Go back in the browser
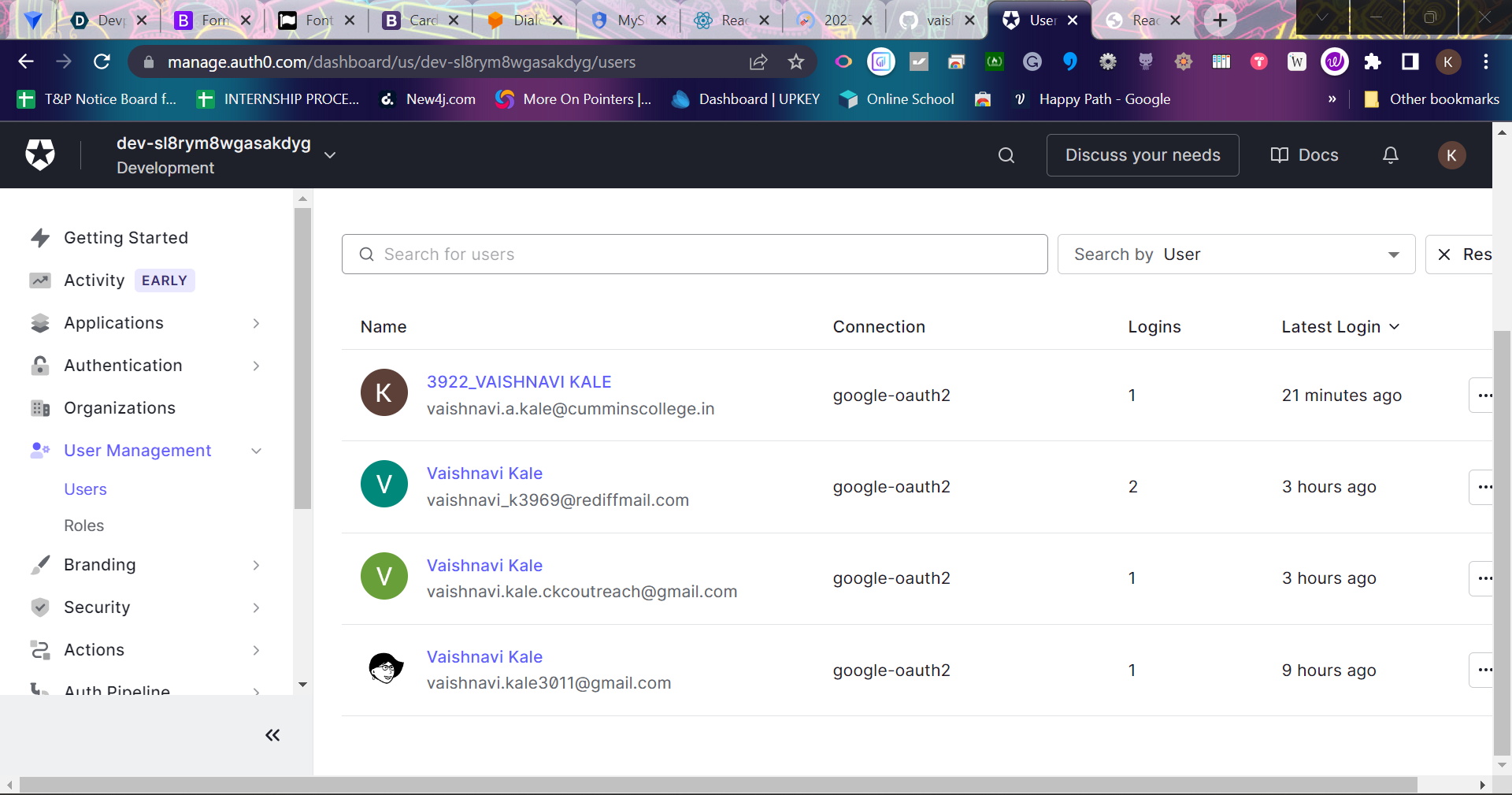Viewport: 1512px width, 795px height. [x=26, y=61]
